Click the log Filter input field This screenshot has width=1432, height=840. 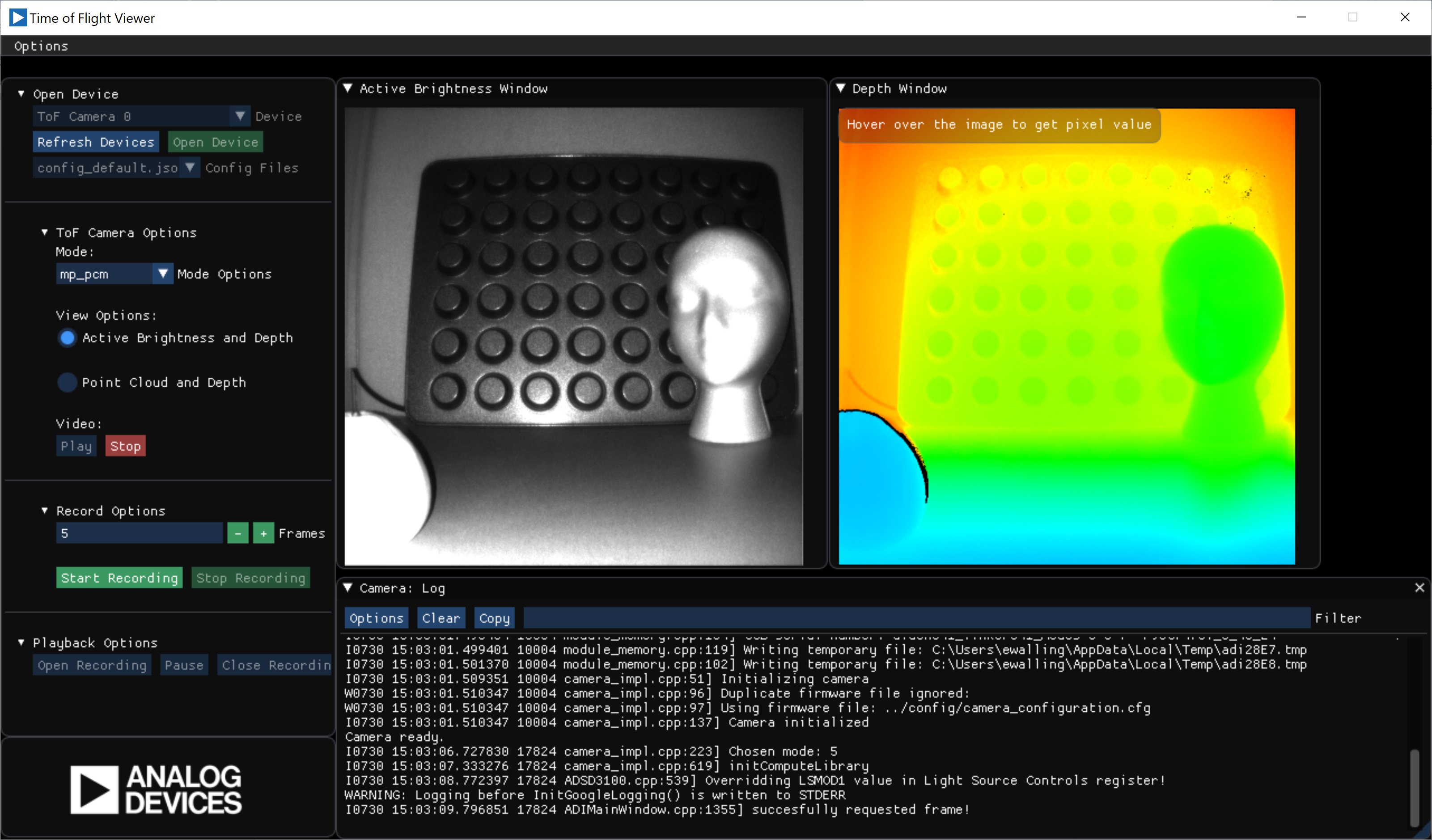pos(917,618)
